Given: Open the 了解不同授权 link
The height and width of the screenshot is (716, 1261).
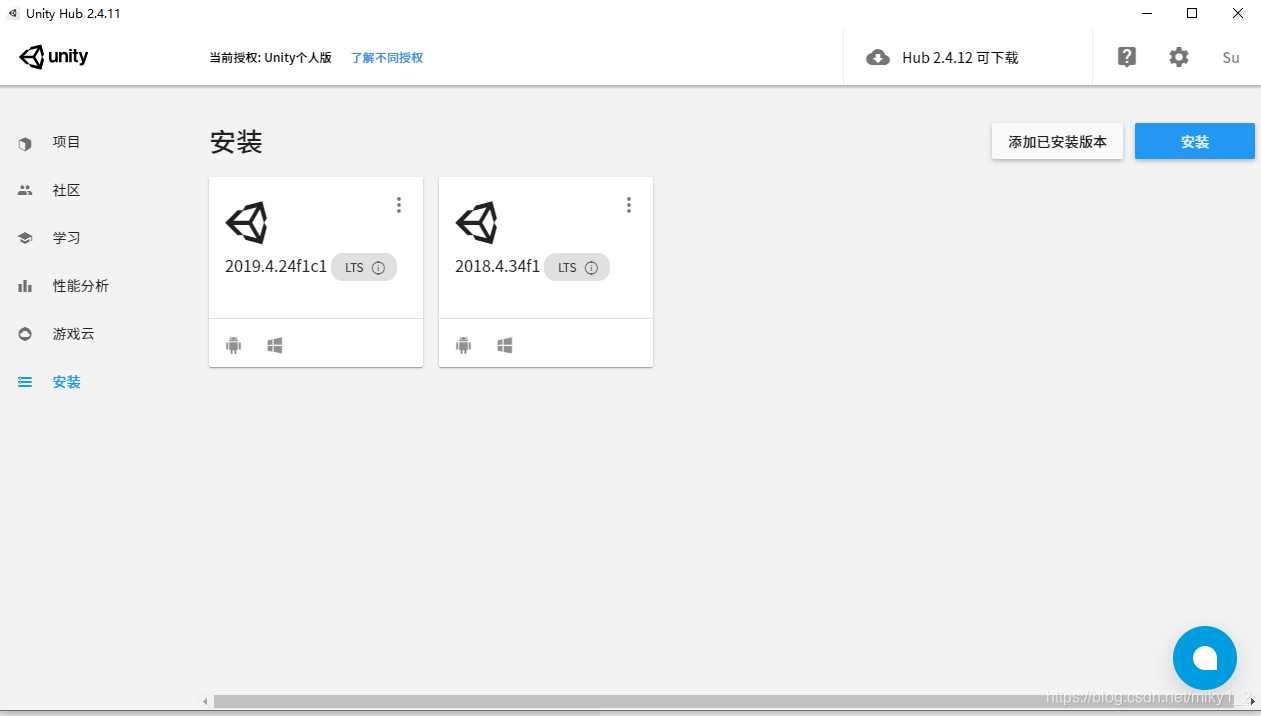Looking at the screenshot, I should pyautogui.click(x=387, y=58).
